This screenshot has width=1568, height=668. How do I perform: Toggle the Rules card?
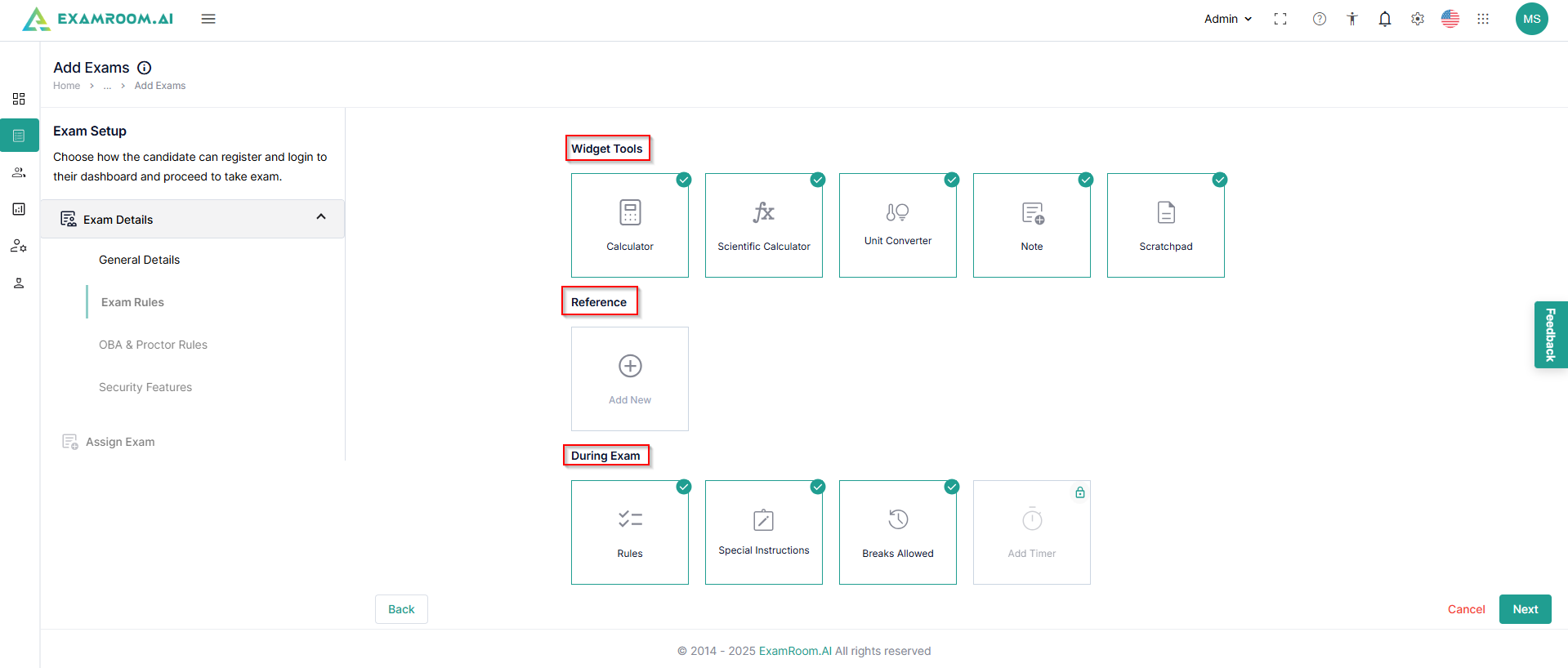(x=630, y=532)
